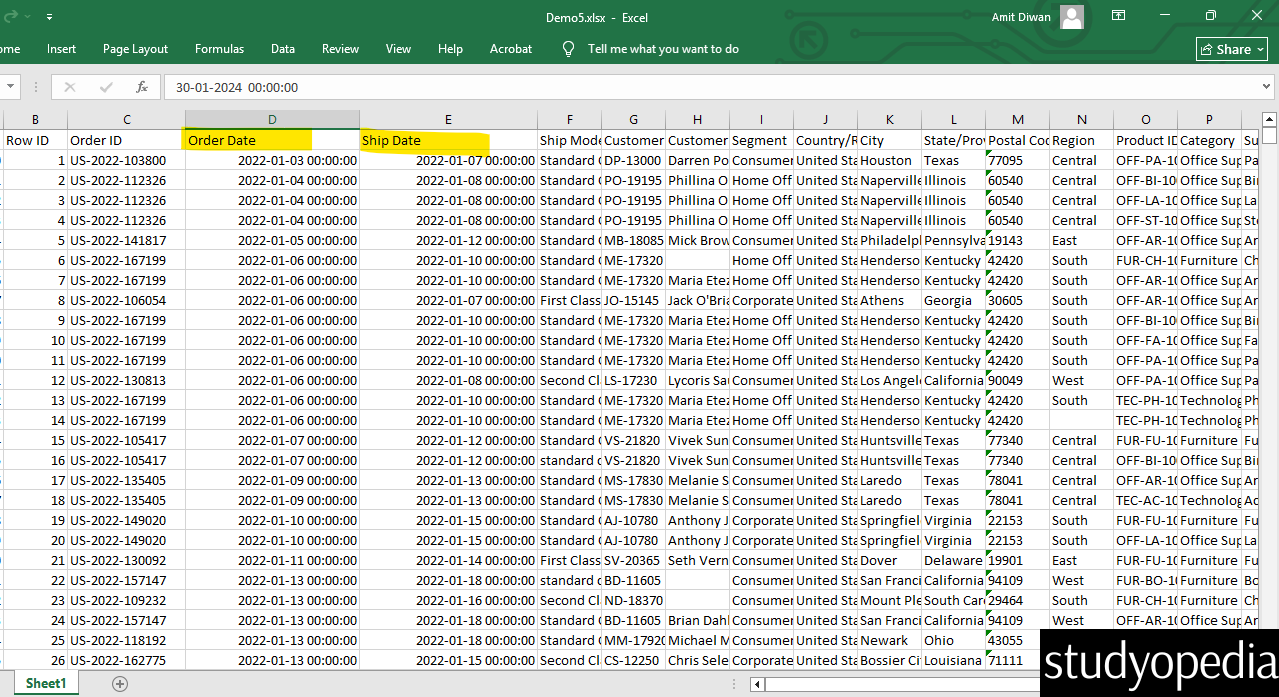1279x697 pixels.
Task: Click the account profile picture
Action: [1071, 16]
